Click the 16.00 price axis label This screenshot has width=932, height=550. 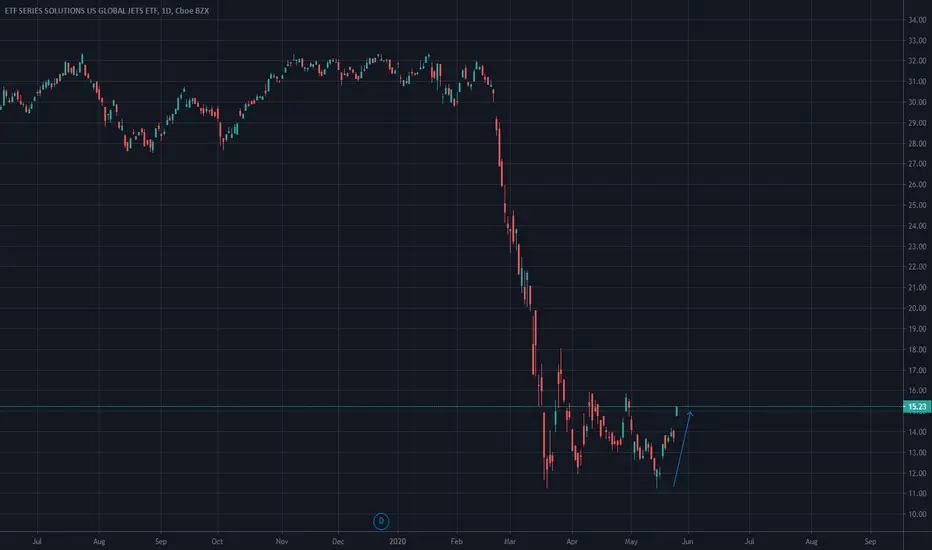tap(917, 391)
